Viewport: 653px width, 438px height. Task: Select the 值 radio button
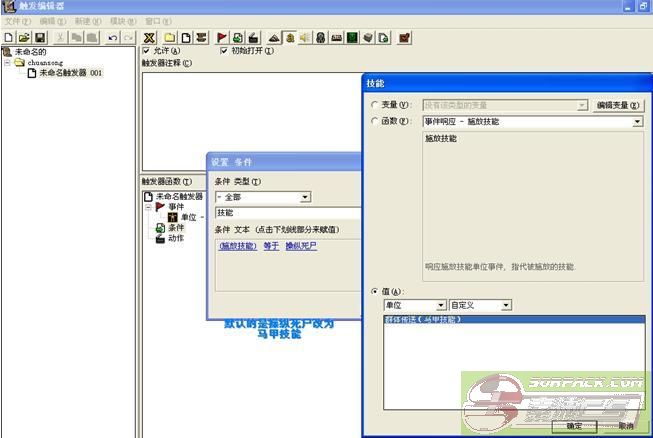click(374, 291)
